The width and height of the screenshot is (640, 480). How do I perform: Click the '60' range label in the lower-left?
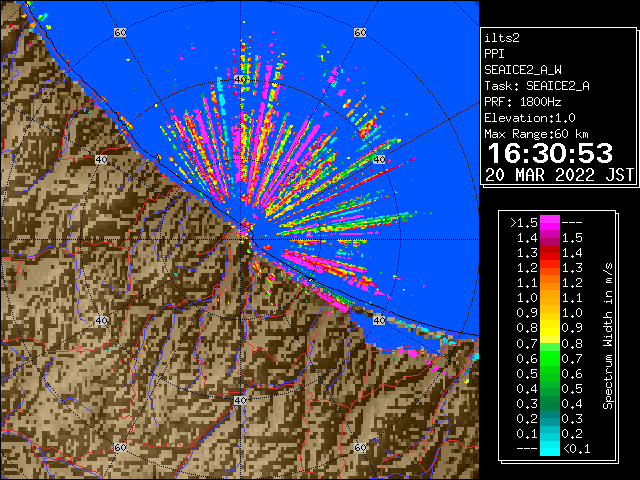(120, 447)
